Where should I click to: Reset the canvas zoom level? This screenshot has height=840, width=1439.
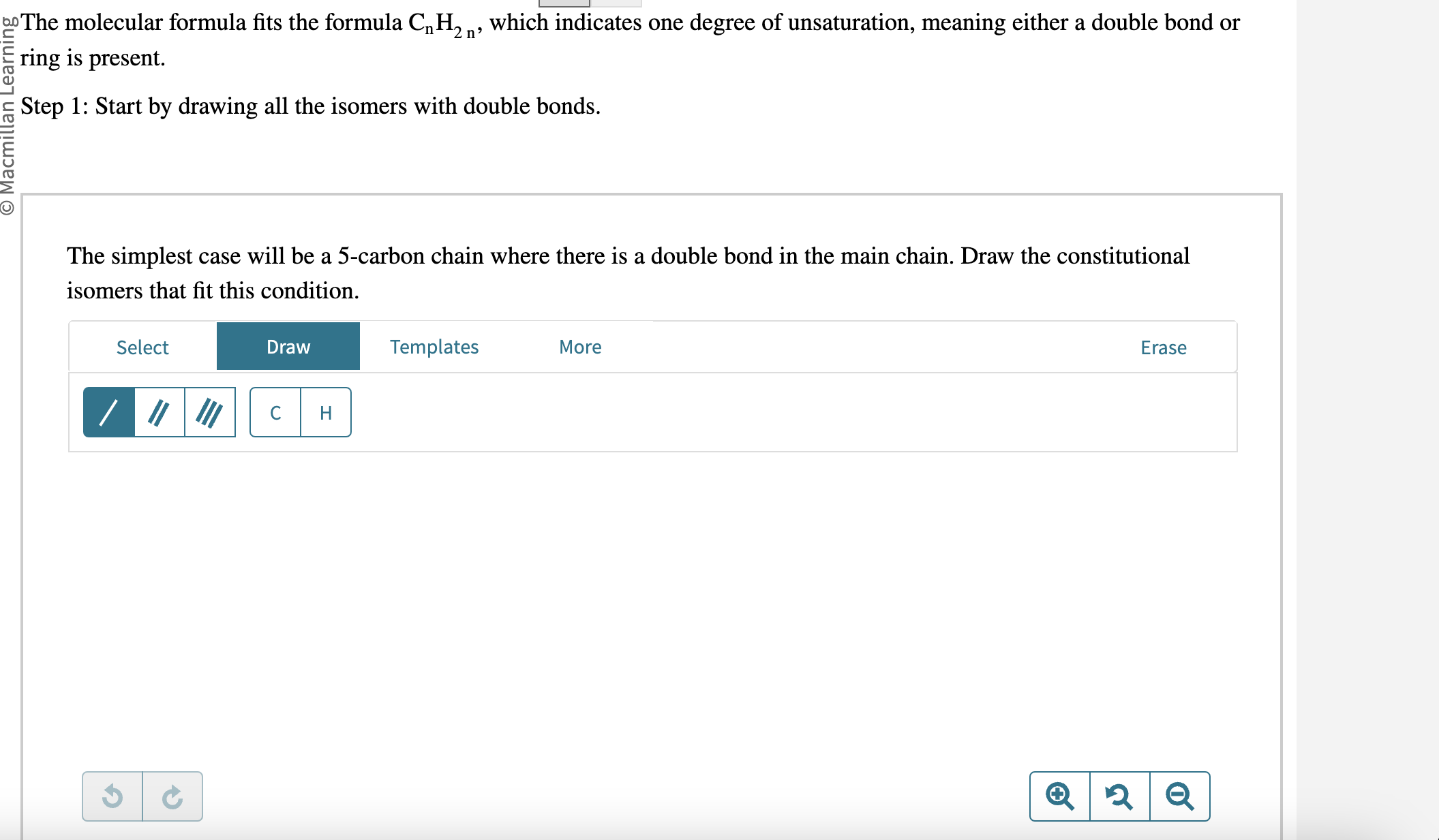click(x=1120, y=796)
